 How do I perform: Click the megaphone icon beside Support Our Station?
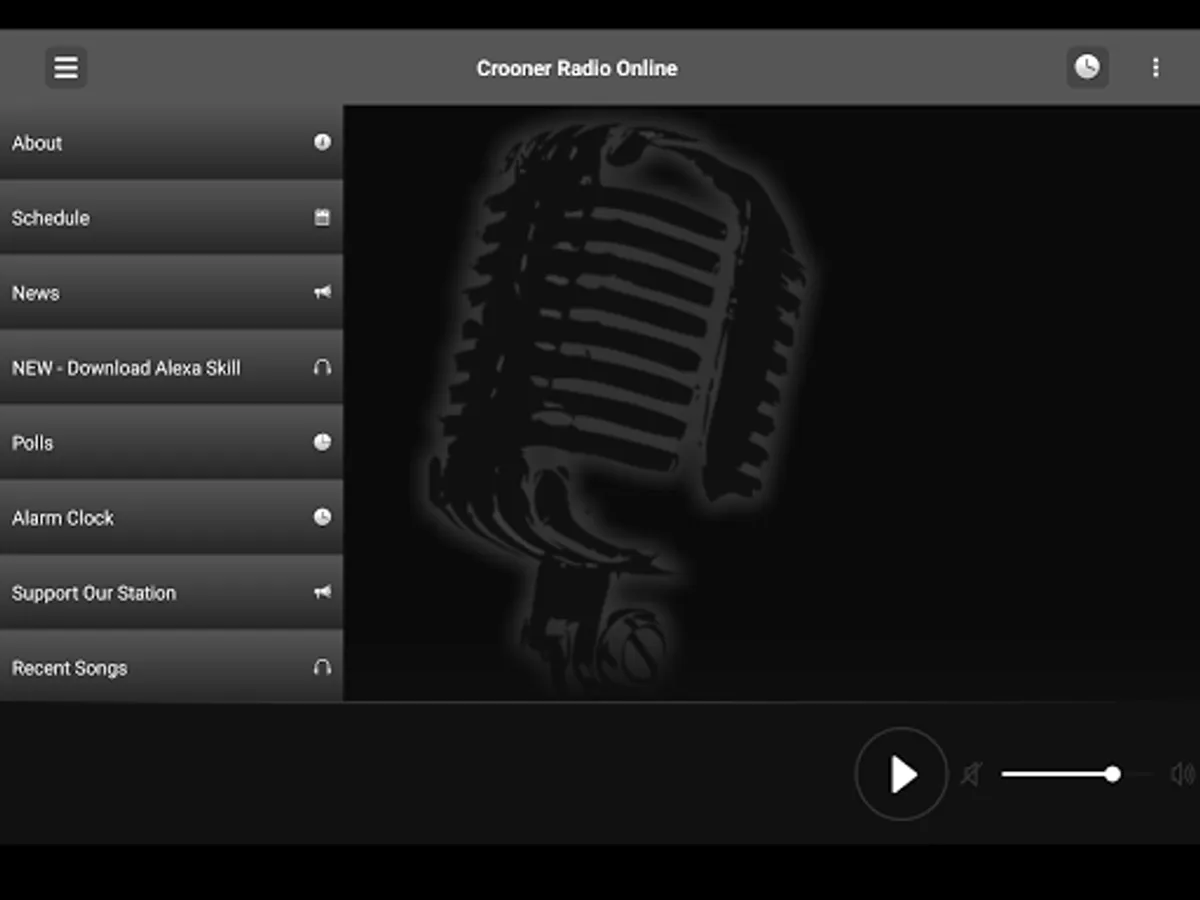pos(322,592)
